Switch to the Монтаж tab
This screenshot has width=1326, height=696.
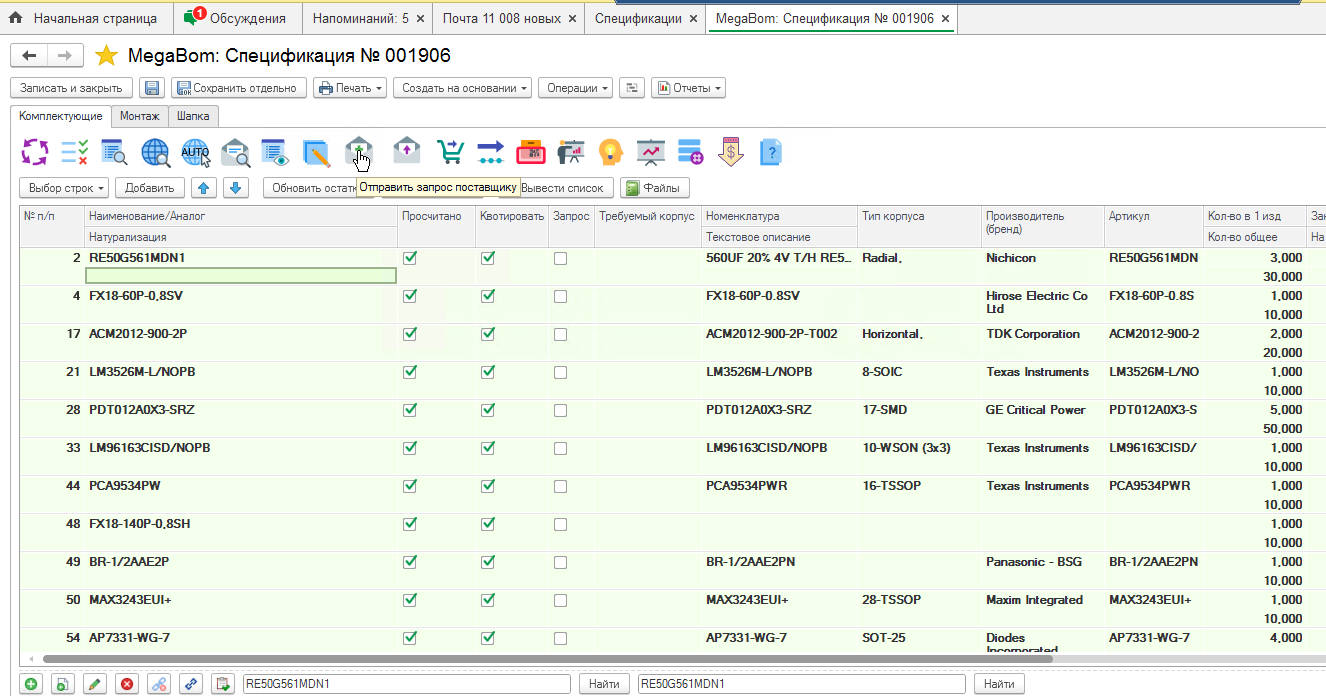pos(140,116)
